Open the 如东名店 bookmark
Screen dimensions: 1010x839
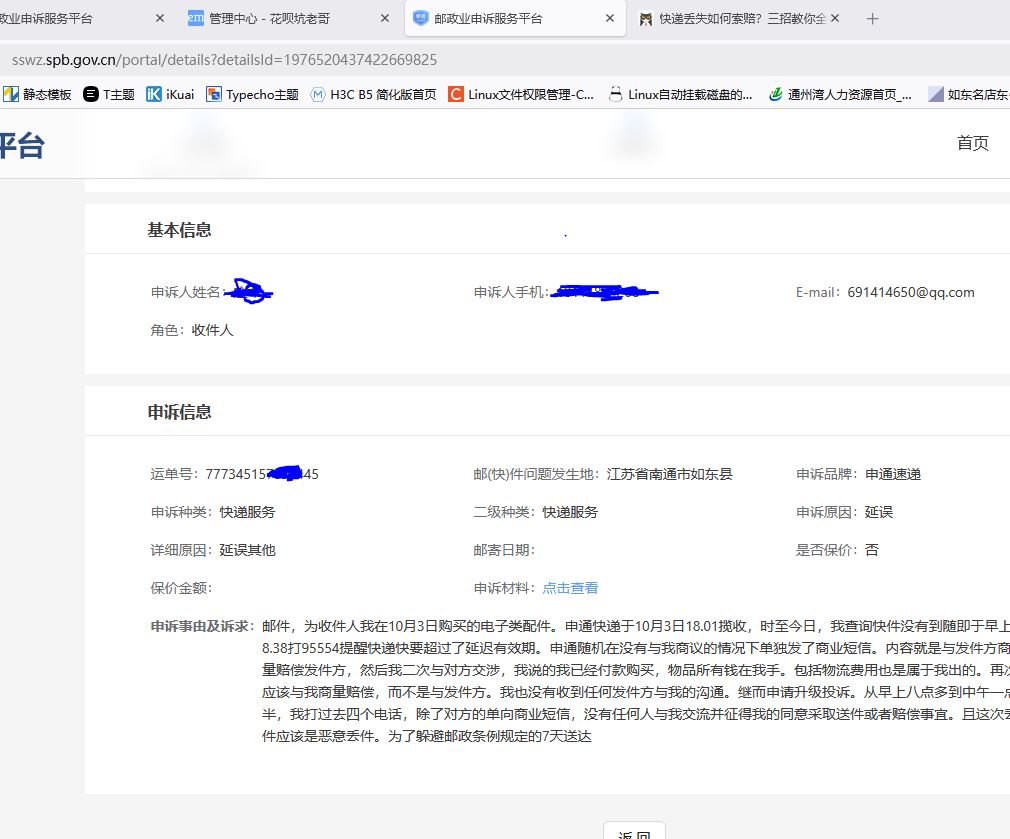(x=968, y=95)
